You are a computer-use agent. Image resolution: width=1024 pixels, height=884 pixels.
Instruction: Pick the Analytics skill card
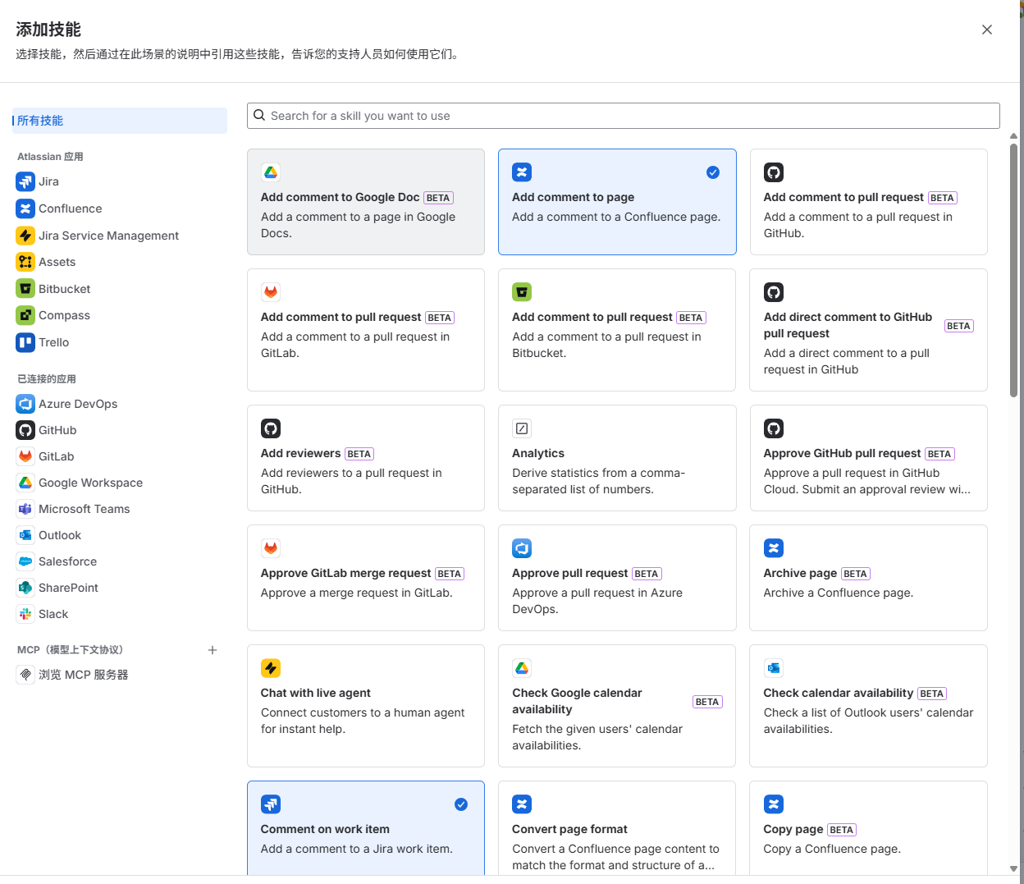click(617, 458)
